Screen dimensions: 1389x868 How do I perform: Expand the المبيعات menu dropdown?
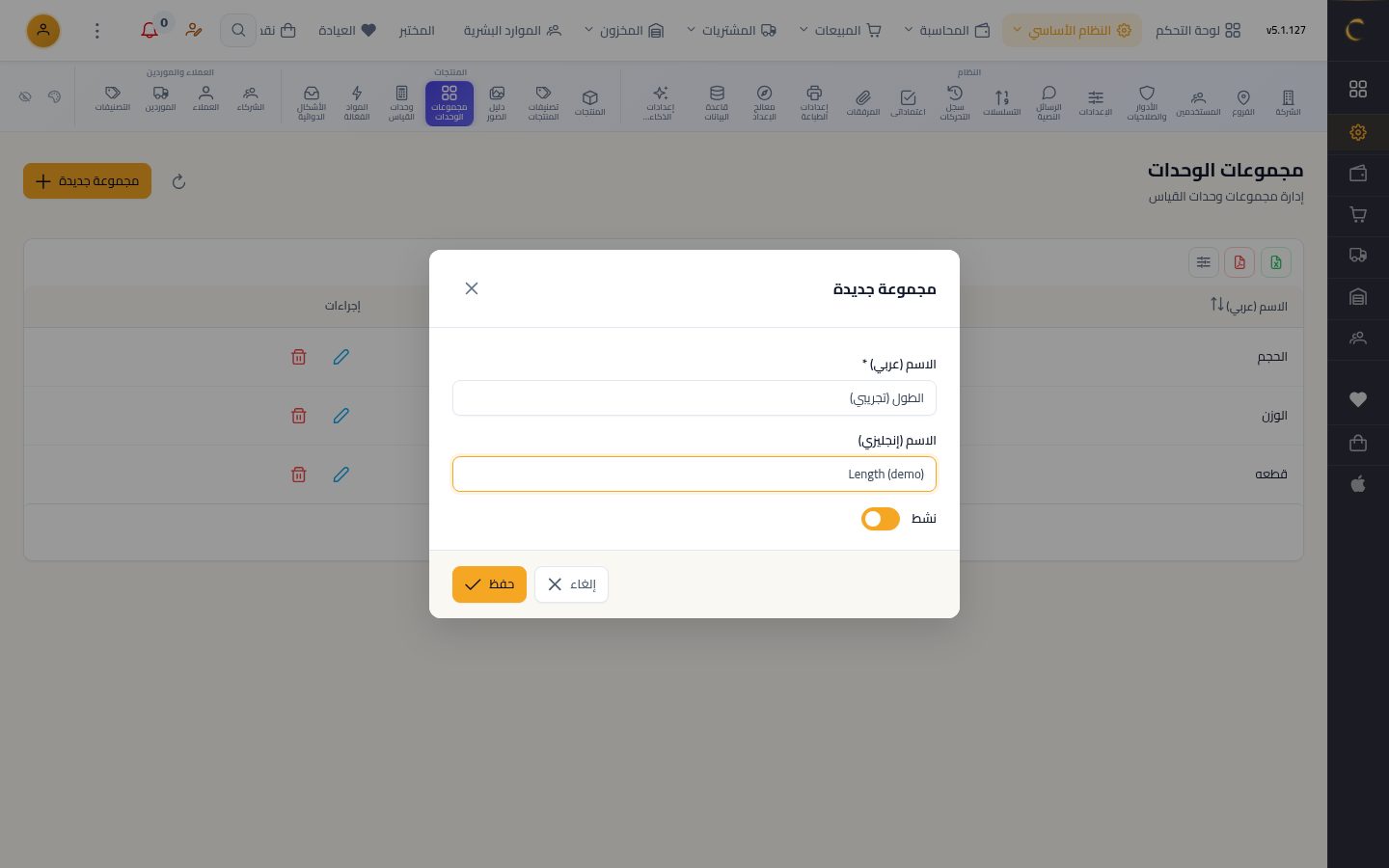point(840,31)
